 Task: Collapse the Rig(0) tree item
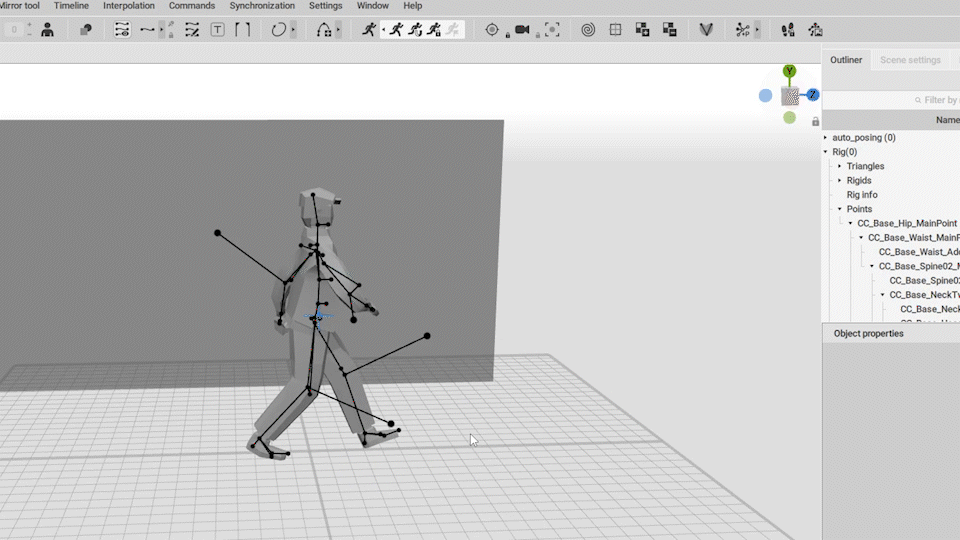(x=825, y=152)
